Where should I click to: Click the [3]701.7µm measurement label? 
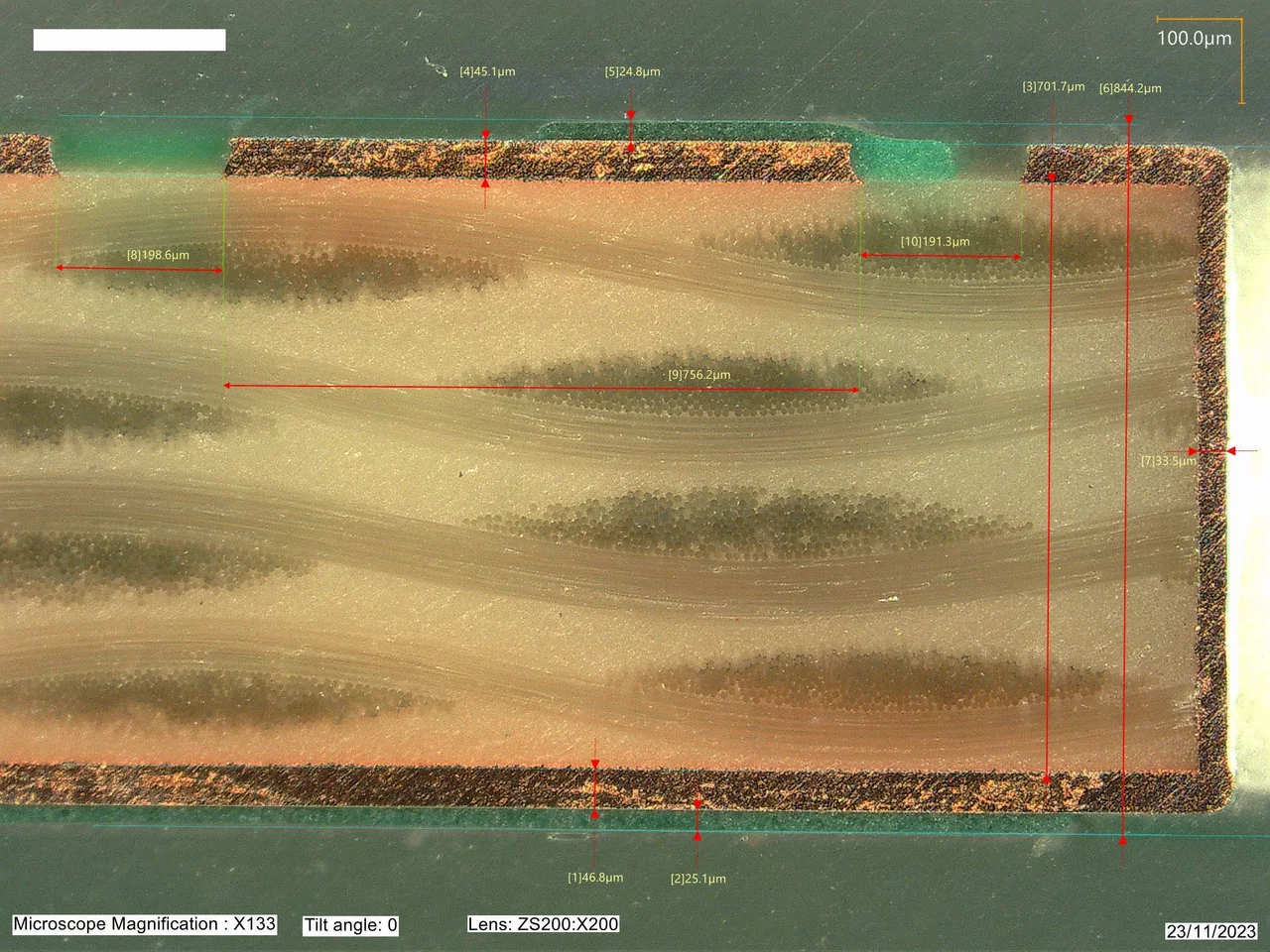(1053, 87)
